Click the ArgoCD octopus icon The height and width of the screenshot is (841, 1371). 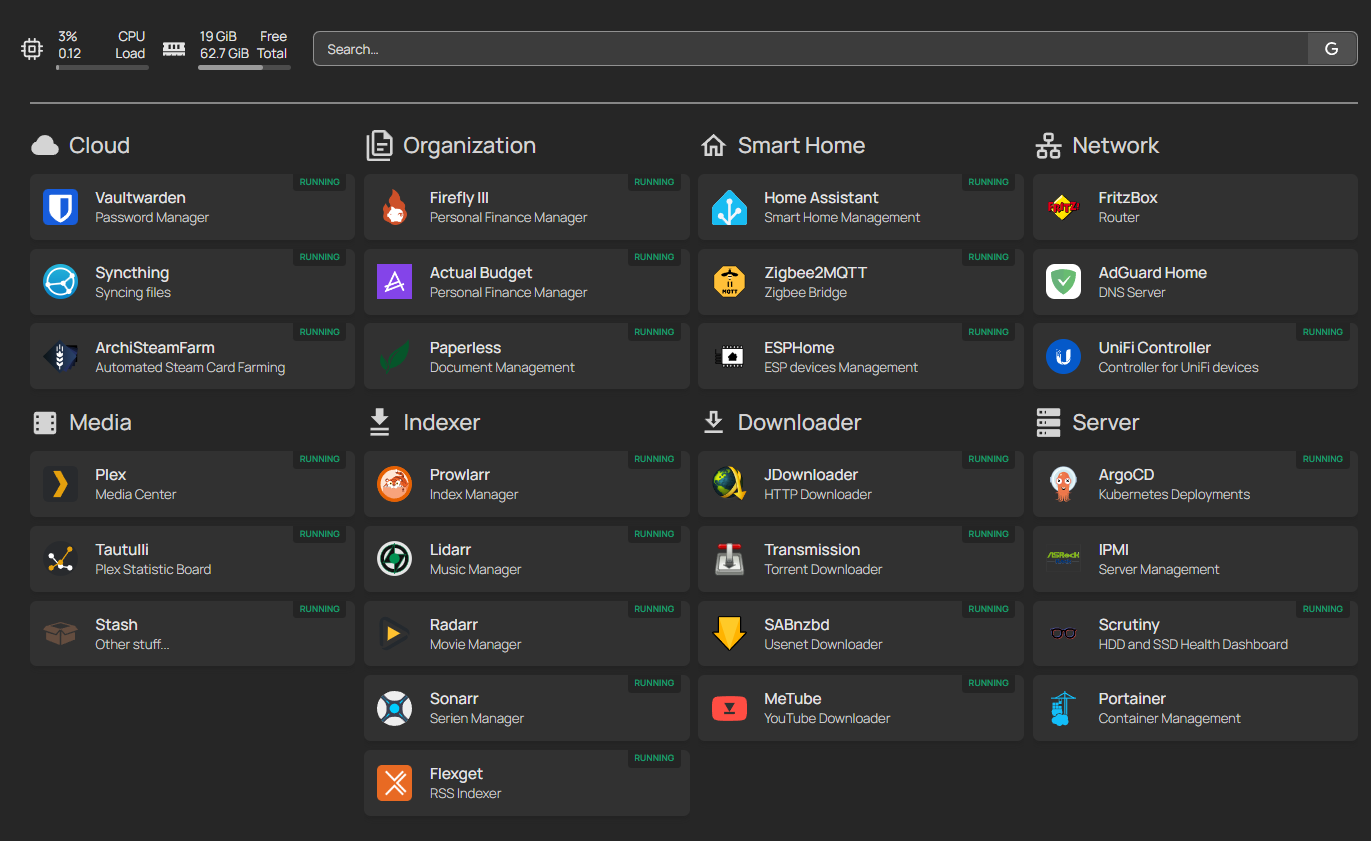click(1063, 484)
